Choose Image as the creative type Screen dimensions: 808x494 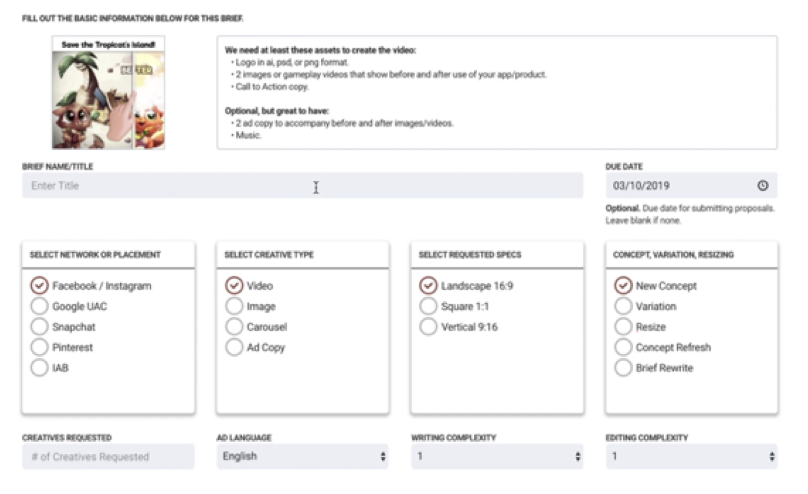pyautogui.click(x=234, y=306)
